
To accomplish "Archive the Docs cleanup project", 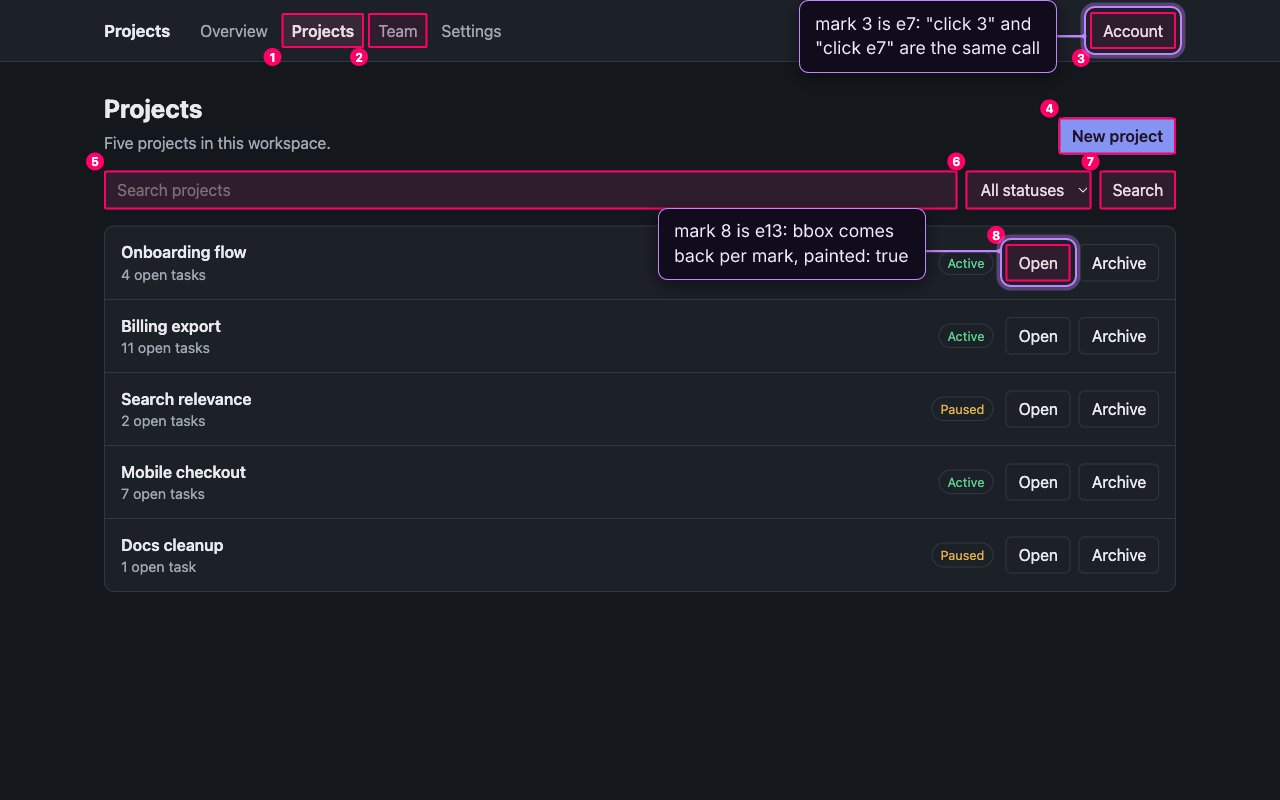I will (1119, 555).
